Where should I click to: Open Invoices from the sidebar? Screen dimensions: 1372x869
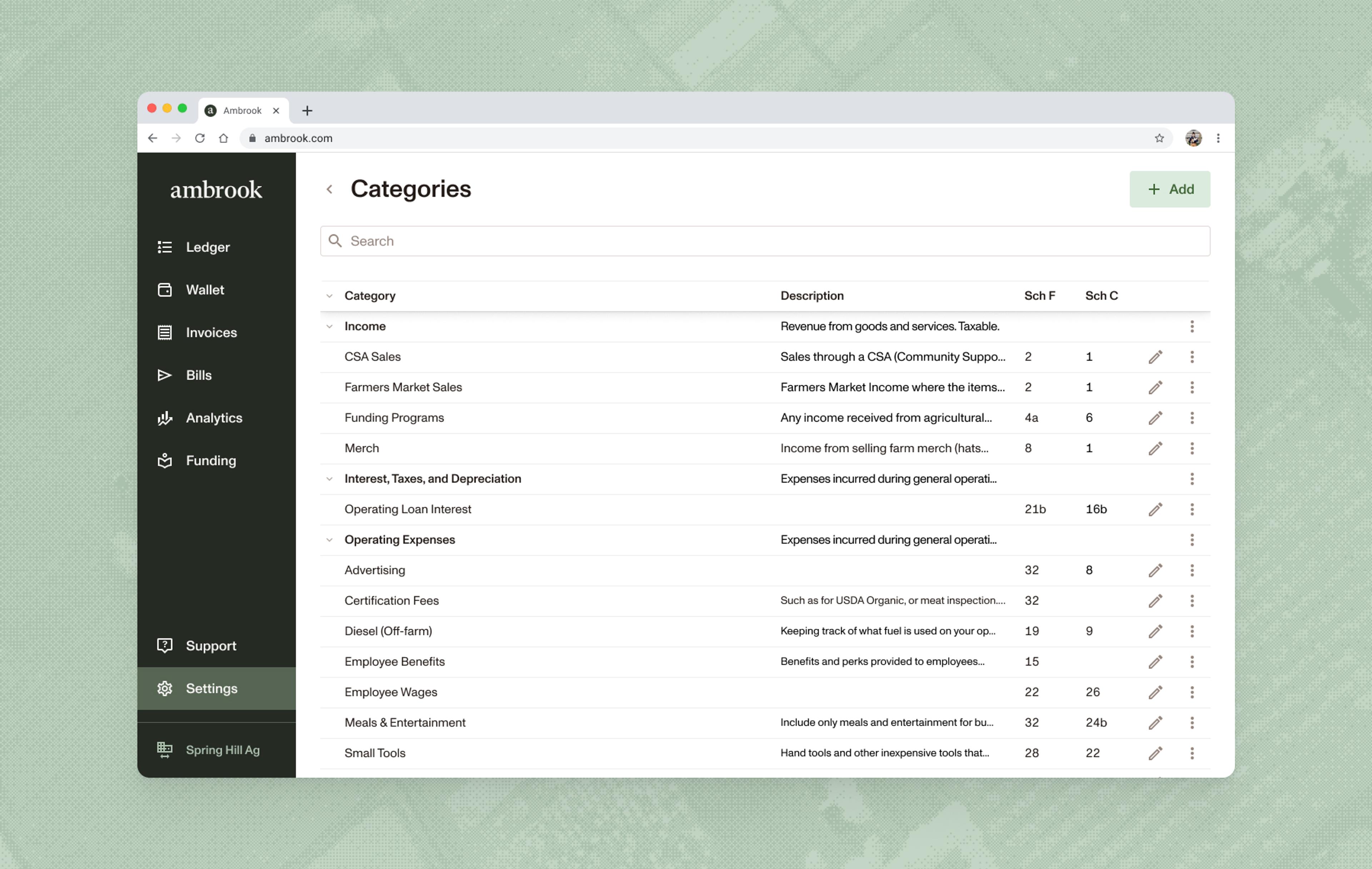pos(165,333)
